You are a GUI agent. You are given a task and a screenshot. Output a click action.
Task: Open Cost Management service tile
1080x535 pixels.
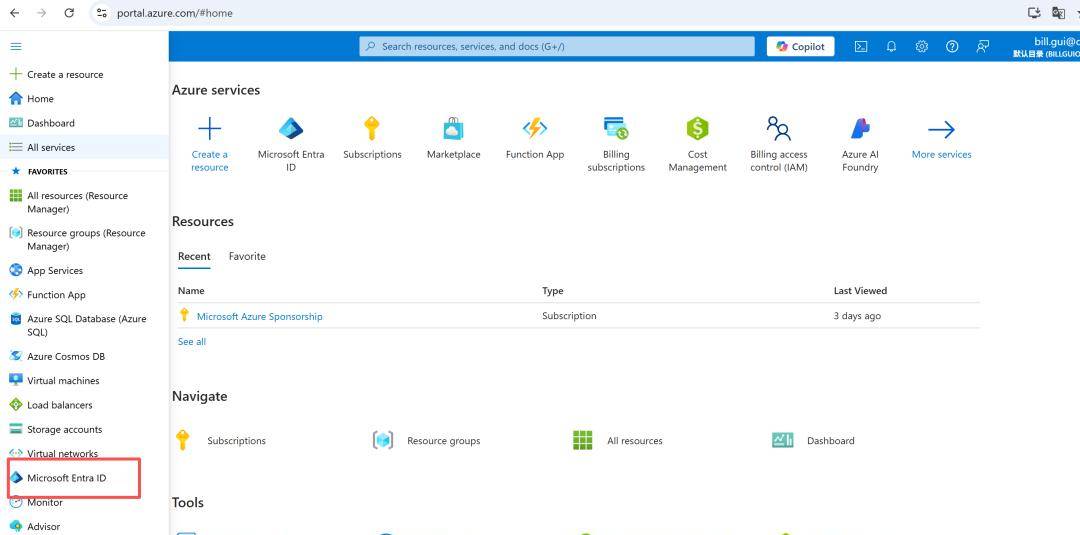[697, 145]
